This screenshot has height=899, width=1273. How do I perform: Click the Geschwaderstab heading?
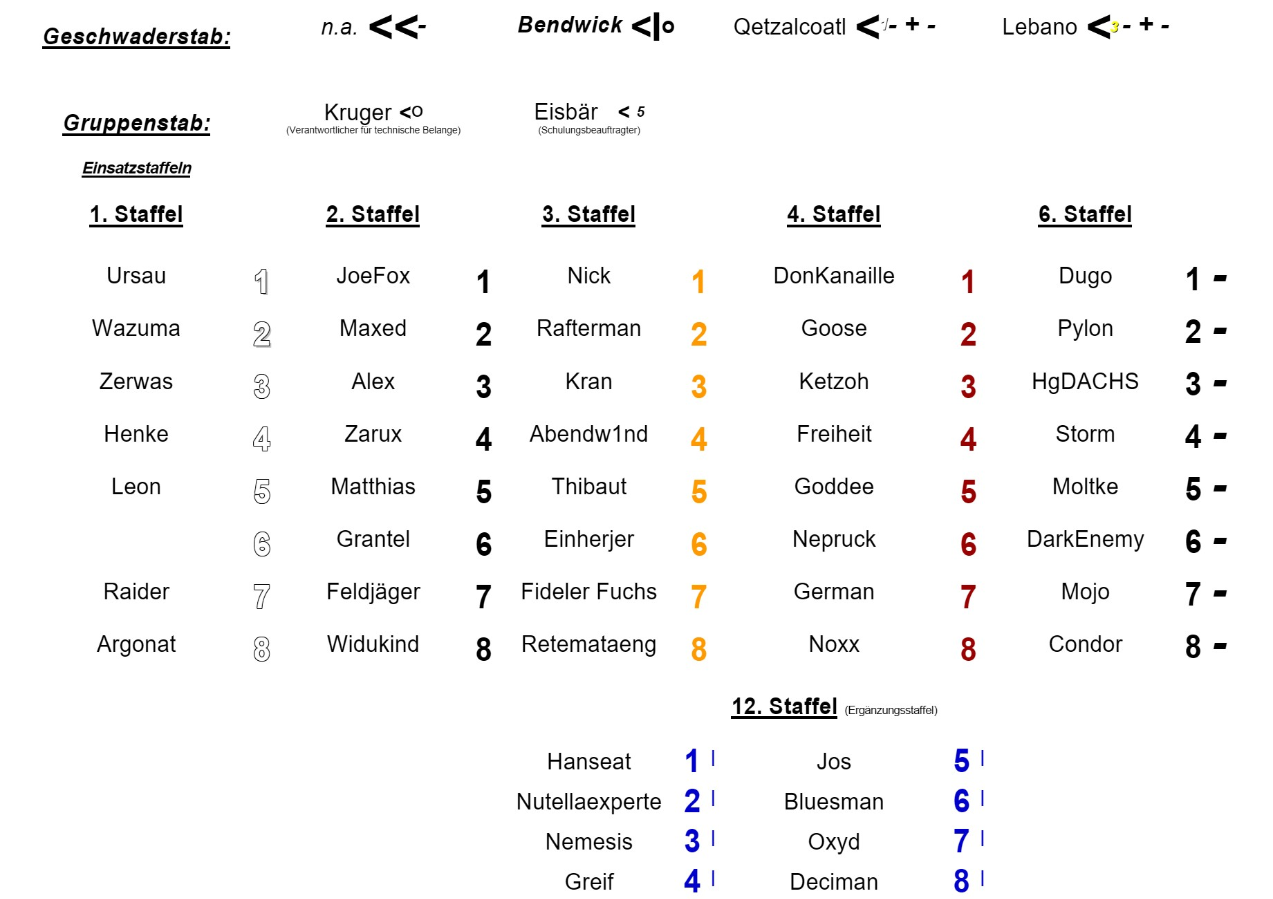click(136, 38)
